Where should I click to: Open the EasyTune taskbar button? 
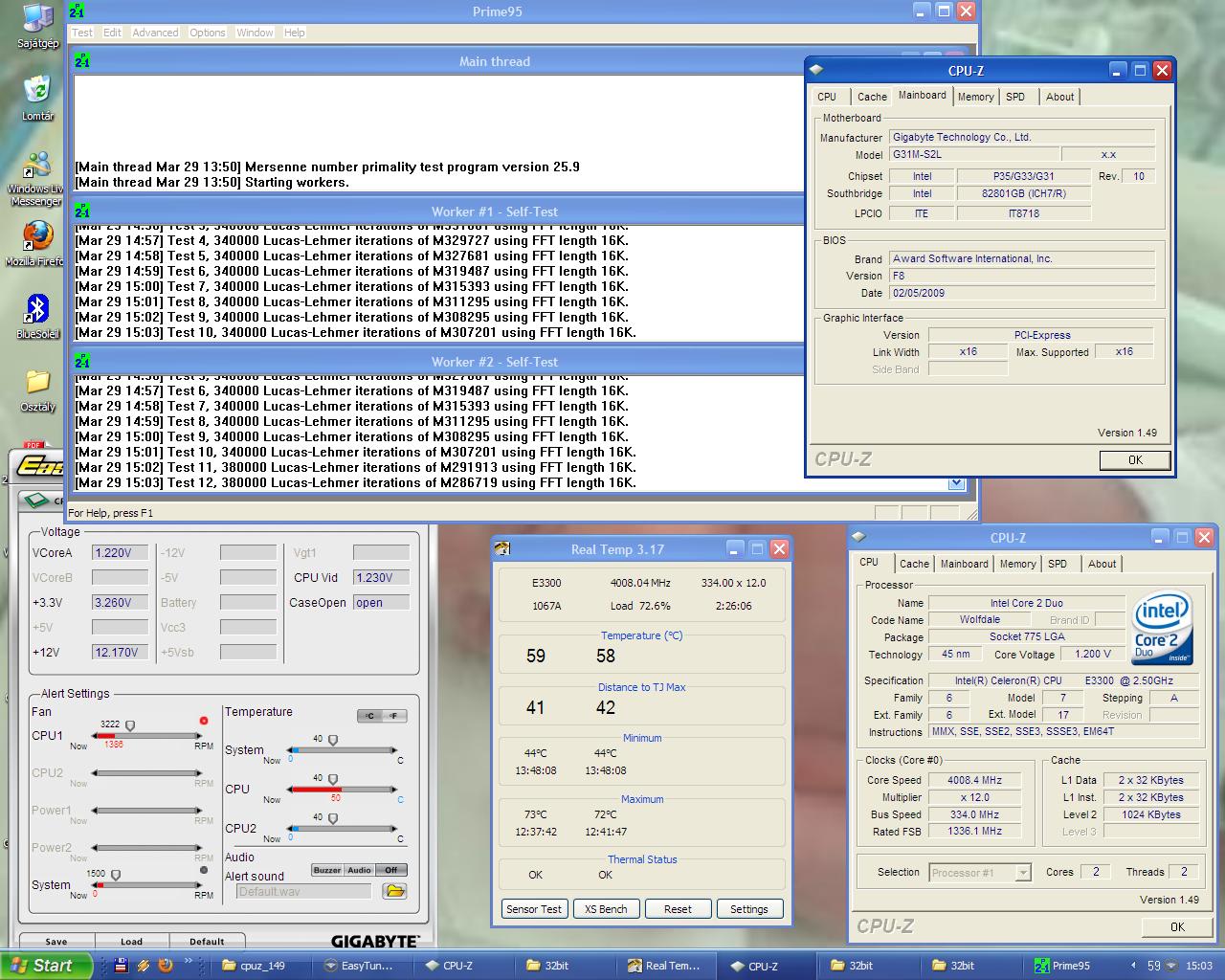pos(360,966)
